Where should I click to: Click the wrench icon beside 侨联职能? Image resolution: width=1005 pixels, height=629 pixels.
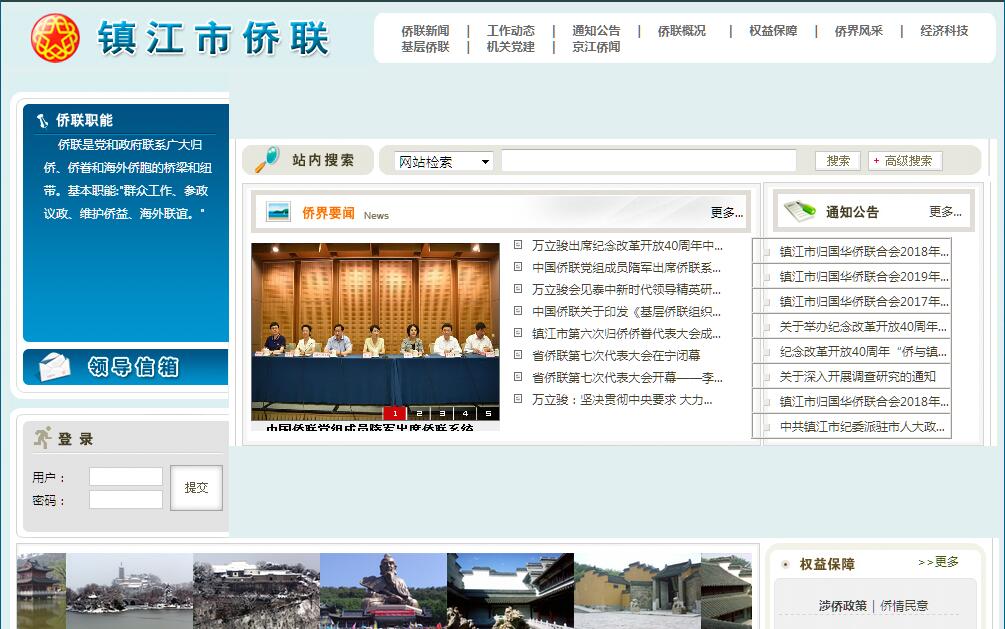click(x=42, y=121)
